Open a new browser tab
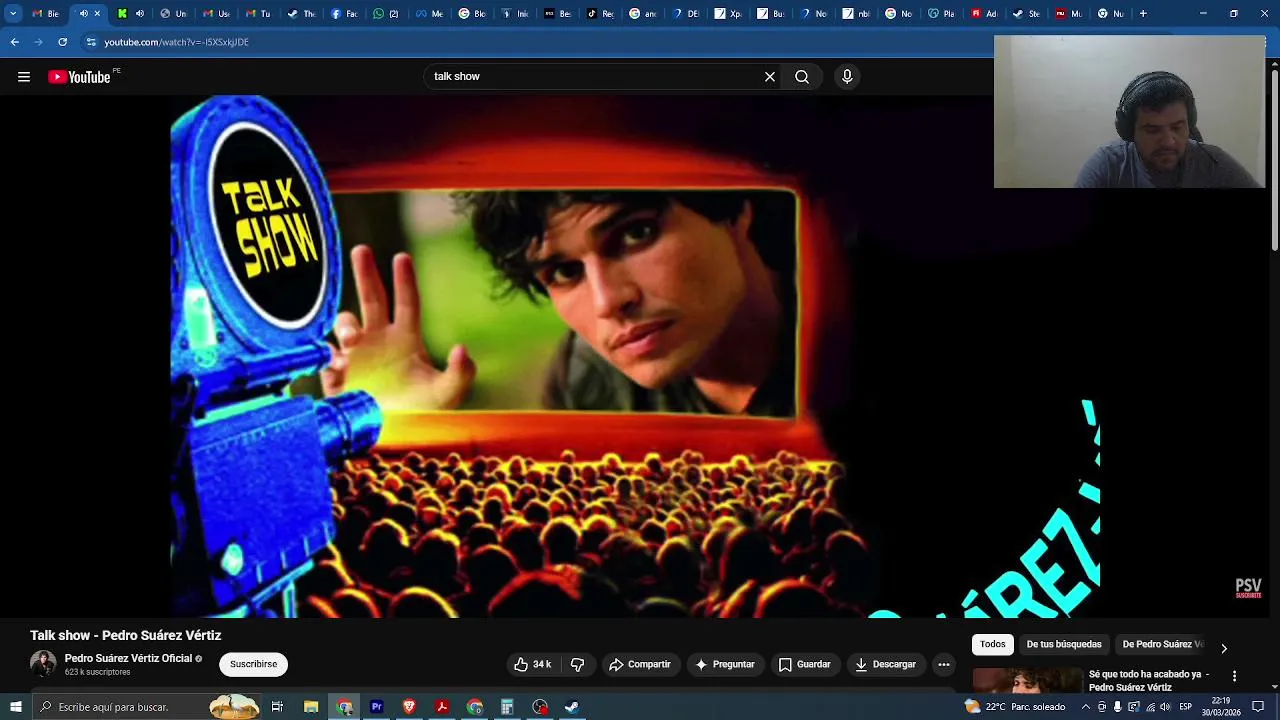1280x720 pixels. click(x=1143, y=14)
